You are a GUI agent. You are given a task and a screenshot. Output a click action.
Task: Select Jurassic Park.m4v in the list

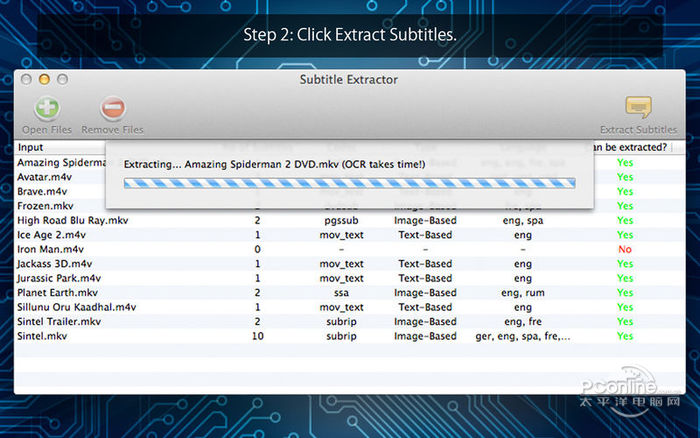(59, 278)
